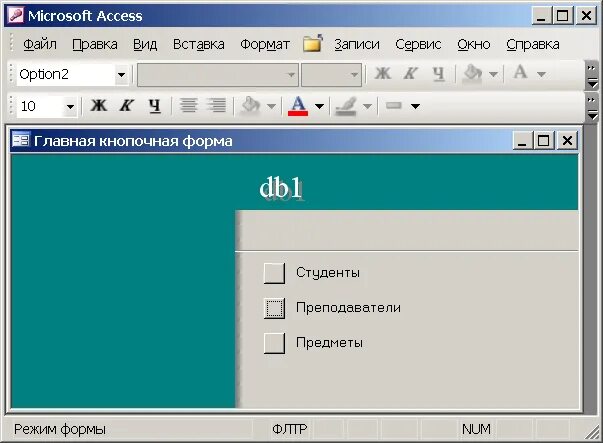Click the center alignment icon

(x=188, y=105)
